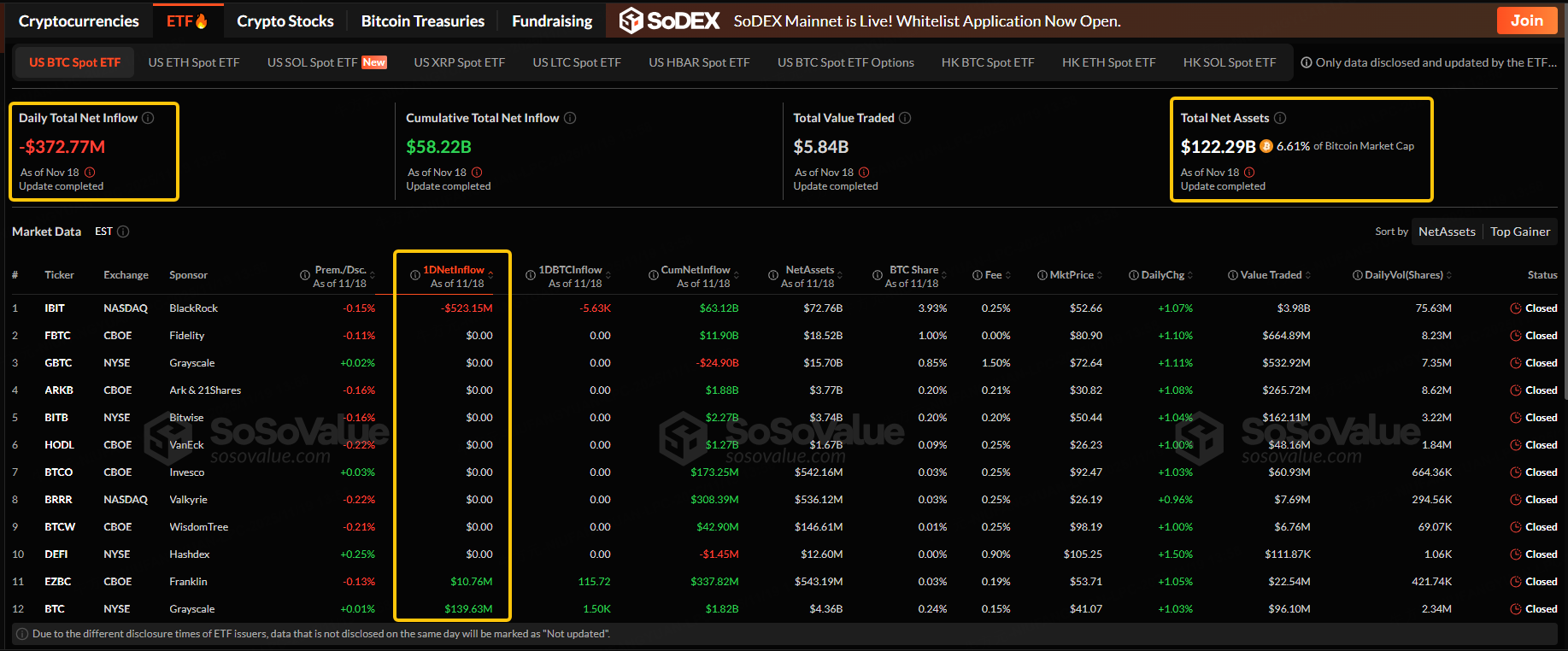Click red alert icon under Total Value Traded
This screenshot has width=1568, height=651.
click(x=864, y=173)
